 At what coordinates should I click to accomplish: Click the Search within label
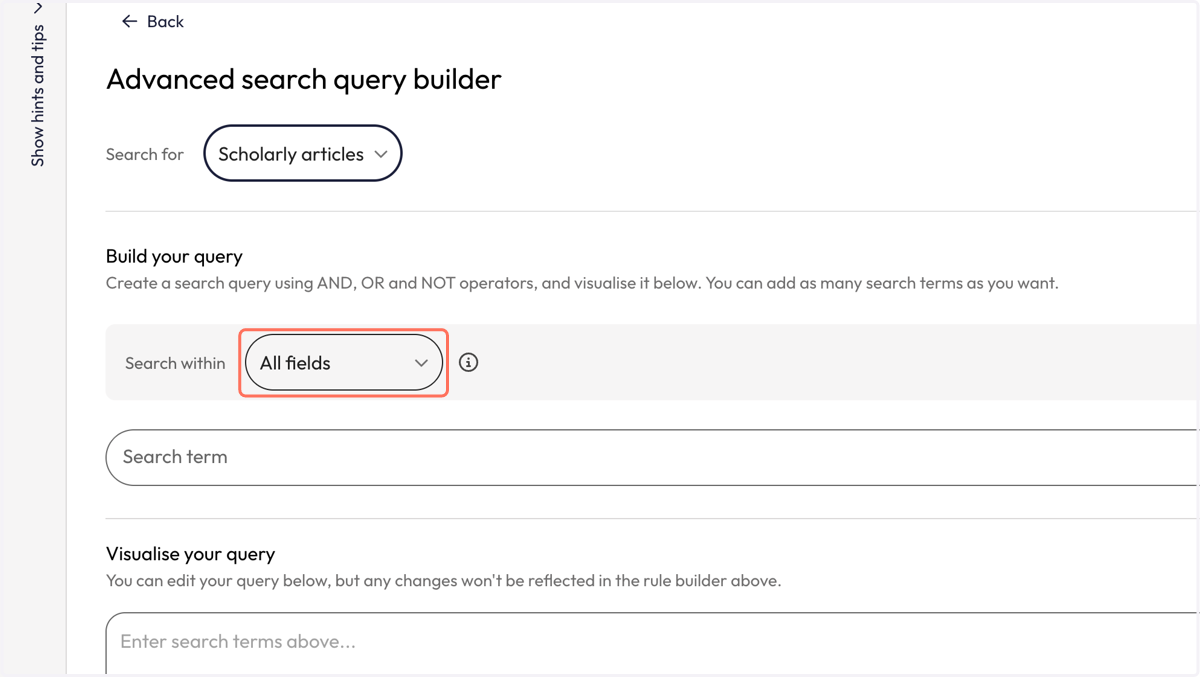(175, 363)
